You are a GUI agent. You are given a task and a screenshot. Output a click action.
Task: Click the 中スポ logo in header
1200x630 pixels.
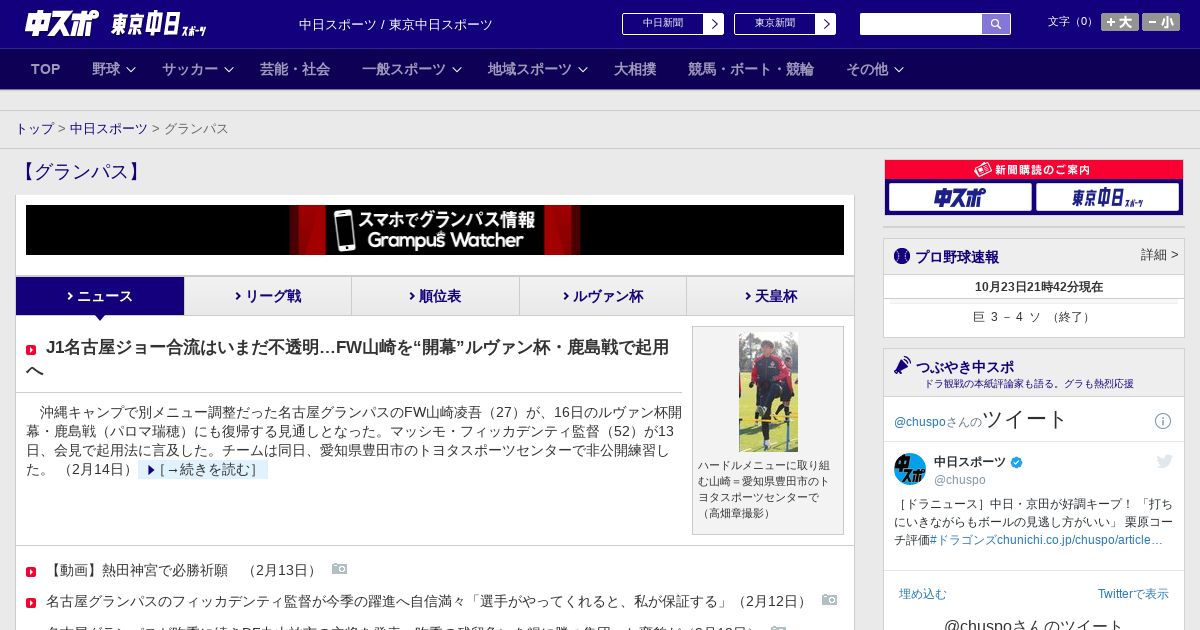62,23
